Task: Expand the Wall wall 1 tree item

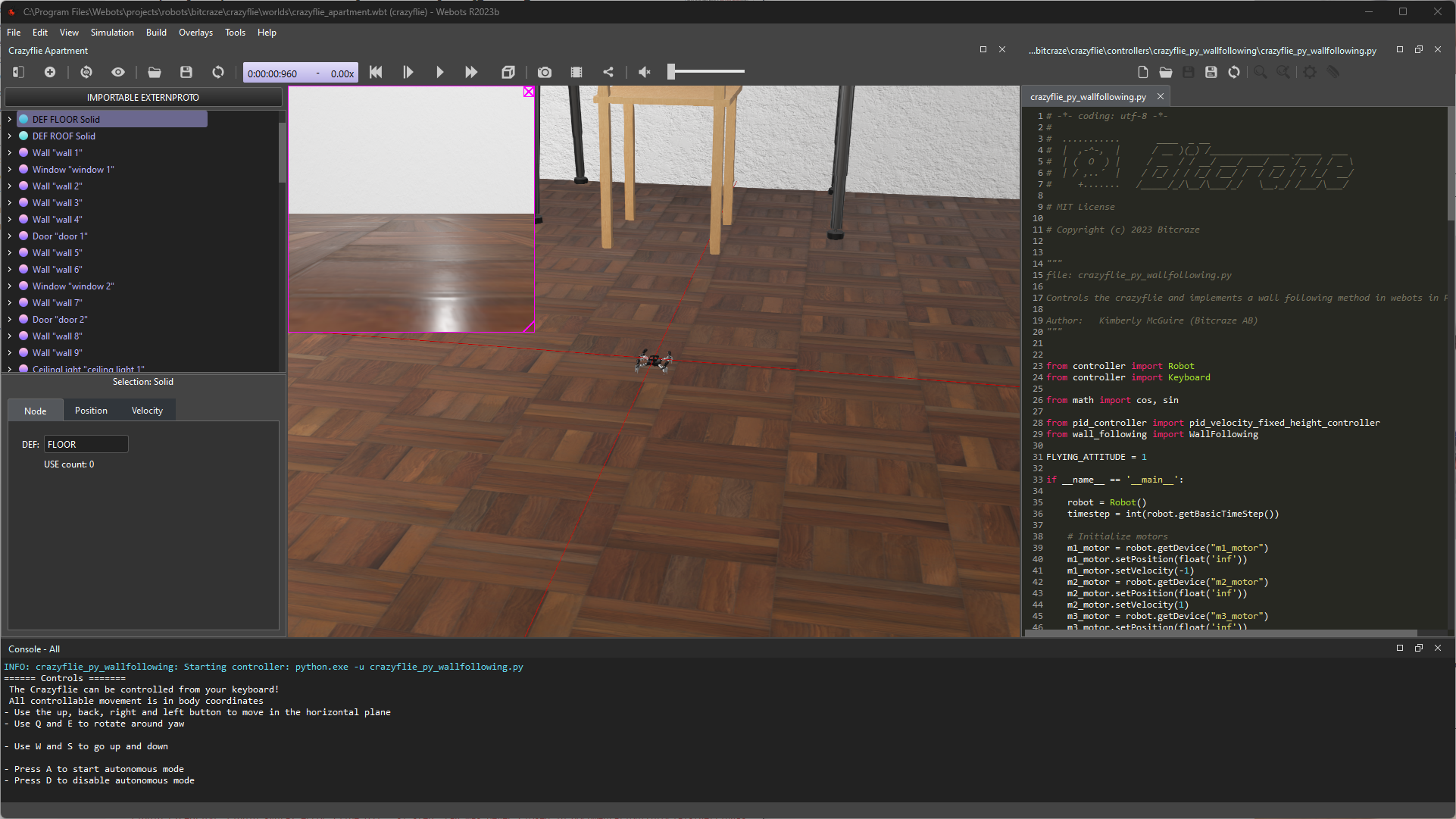Action: (9, 152)
